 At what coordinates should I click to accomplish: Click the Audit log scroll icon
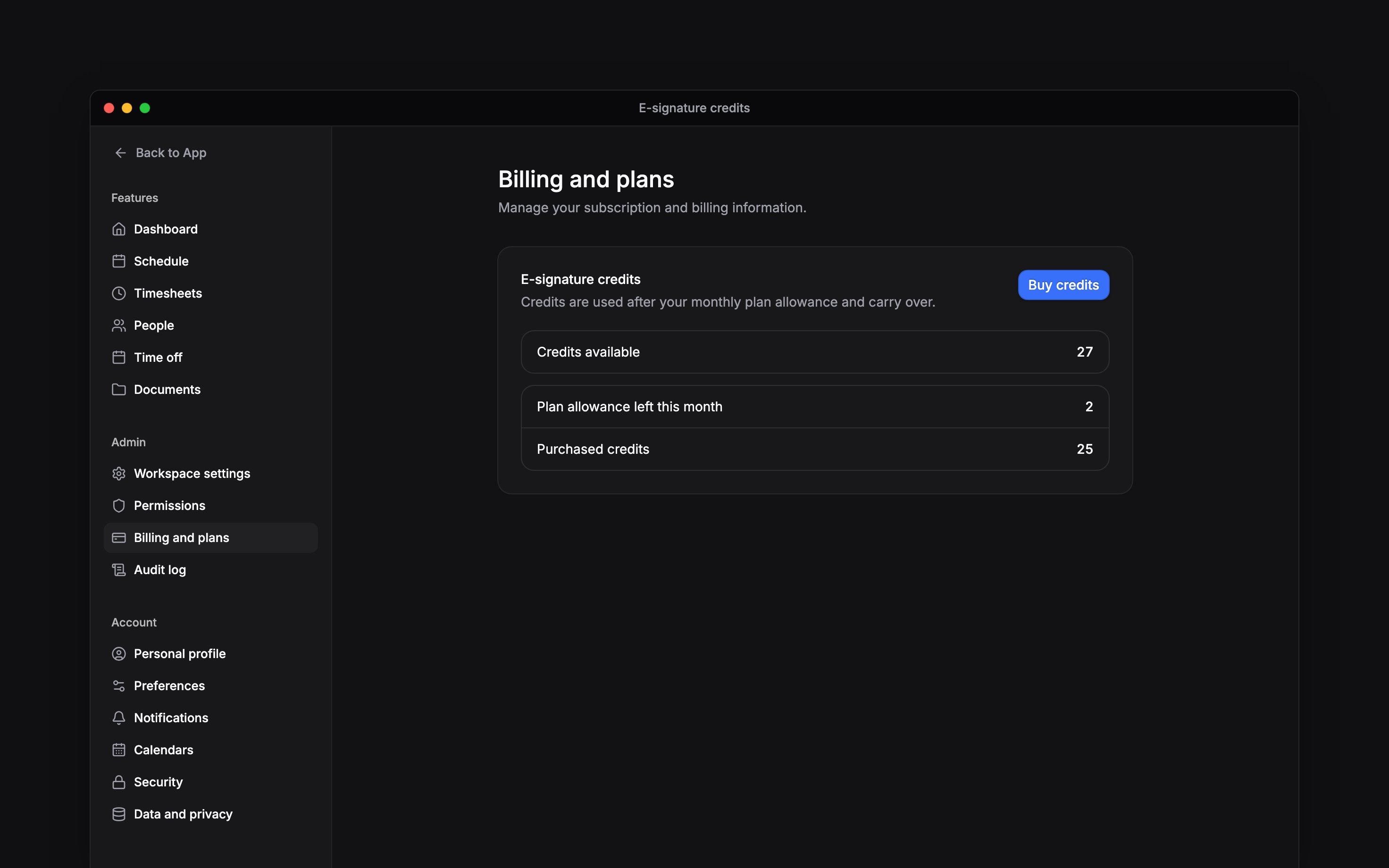tap(119, 570)
